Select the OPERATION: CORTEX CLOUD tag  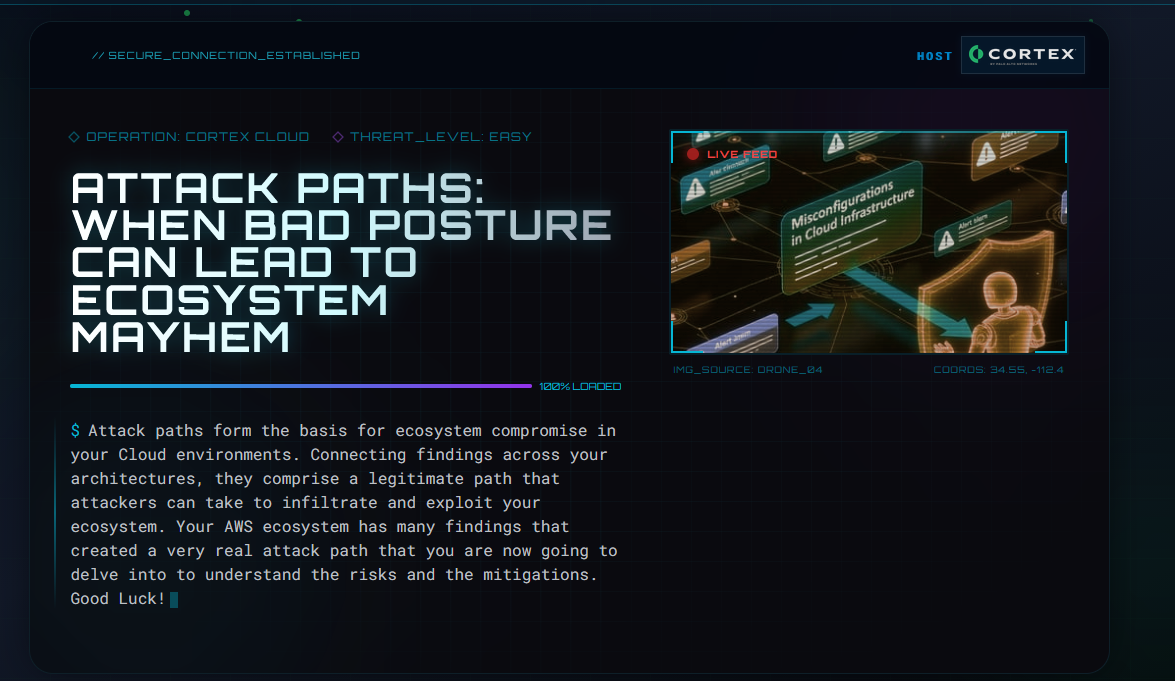click(x=189, y=137)
